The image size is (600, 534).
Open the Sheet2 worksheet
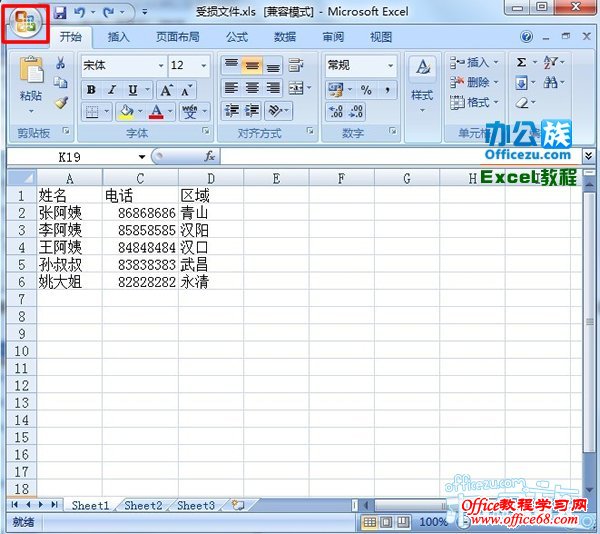tap(143, 506)
